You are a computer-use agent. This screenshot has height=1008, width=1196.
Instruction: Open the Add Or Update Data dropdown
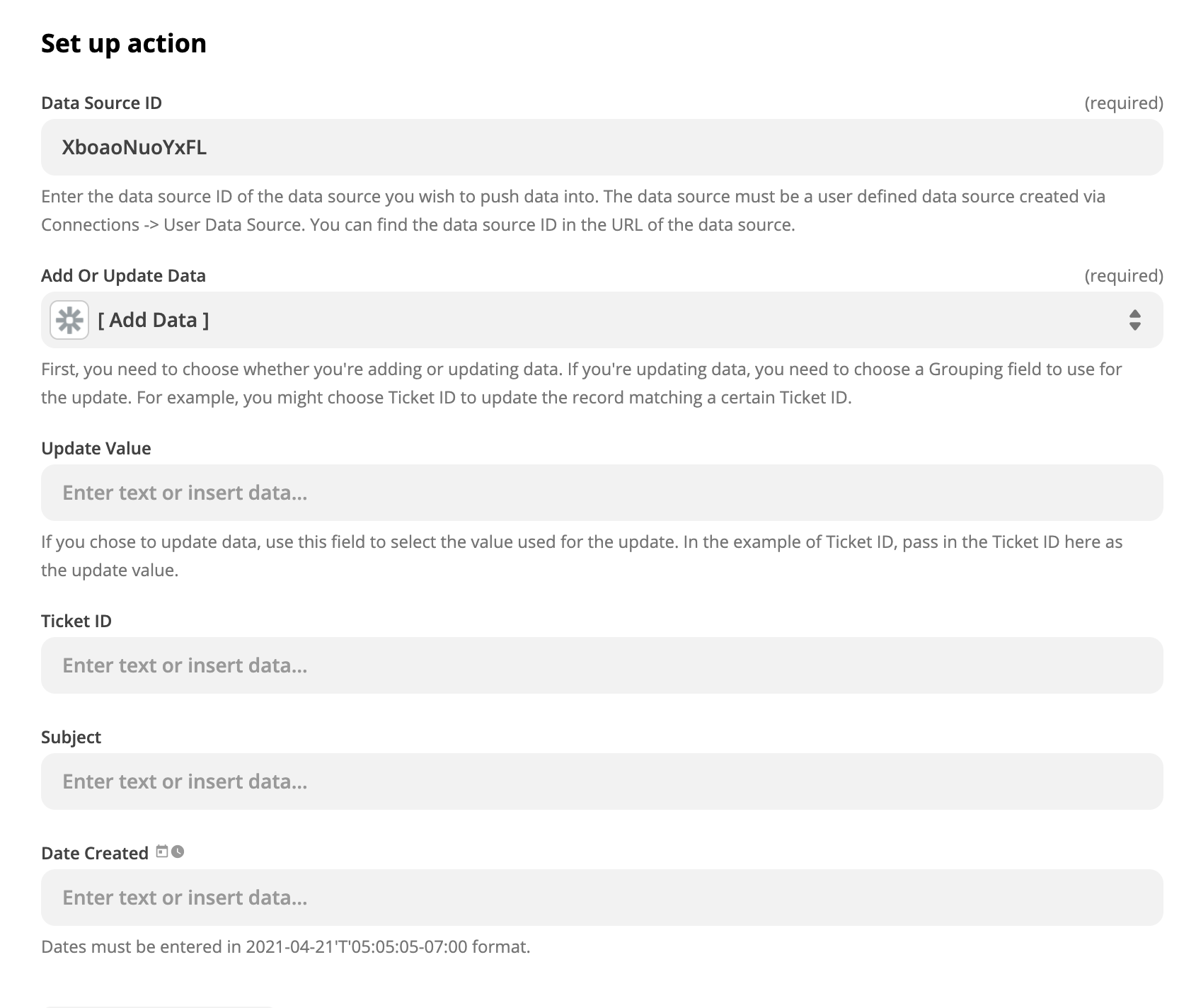[602, 320]
